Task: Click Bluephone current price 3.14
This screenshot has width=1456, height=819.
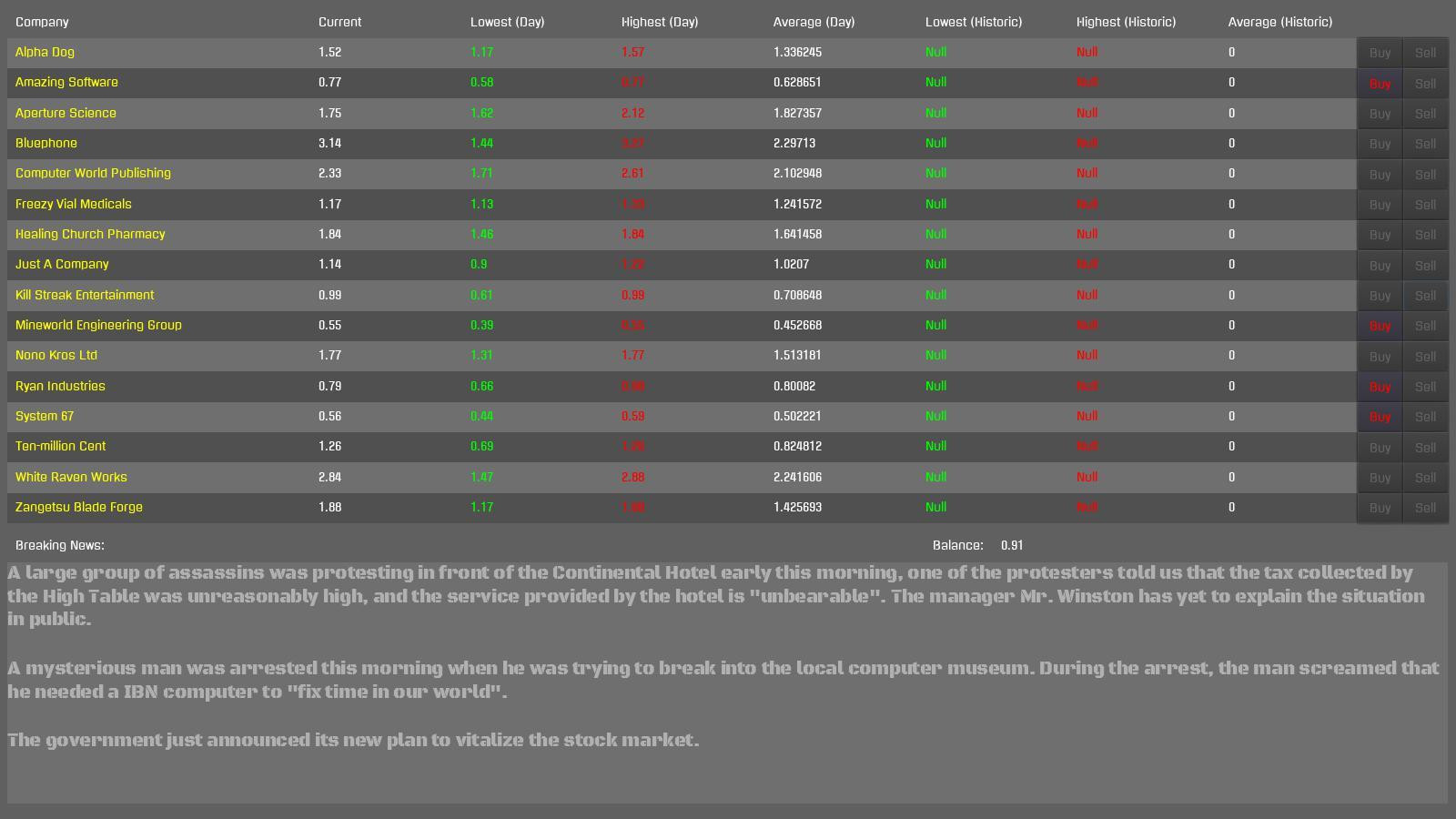Action: click(329, 143)
